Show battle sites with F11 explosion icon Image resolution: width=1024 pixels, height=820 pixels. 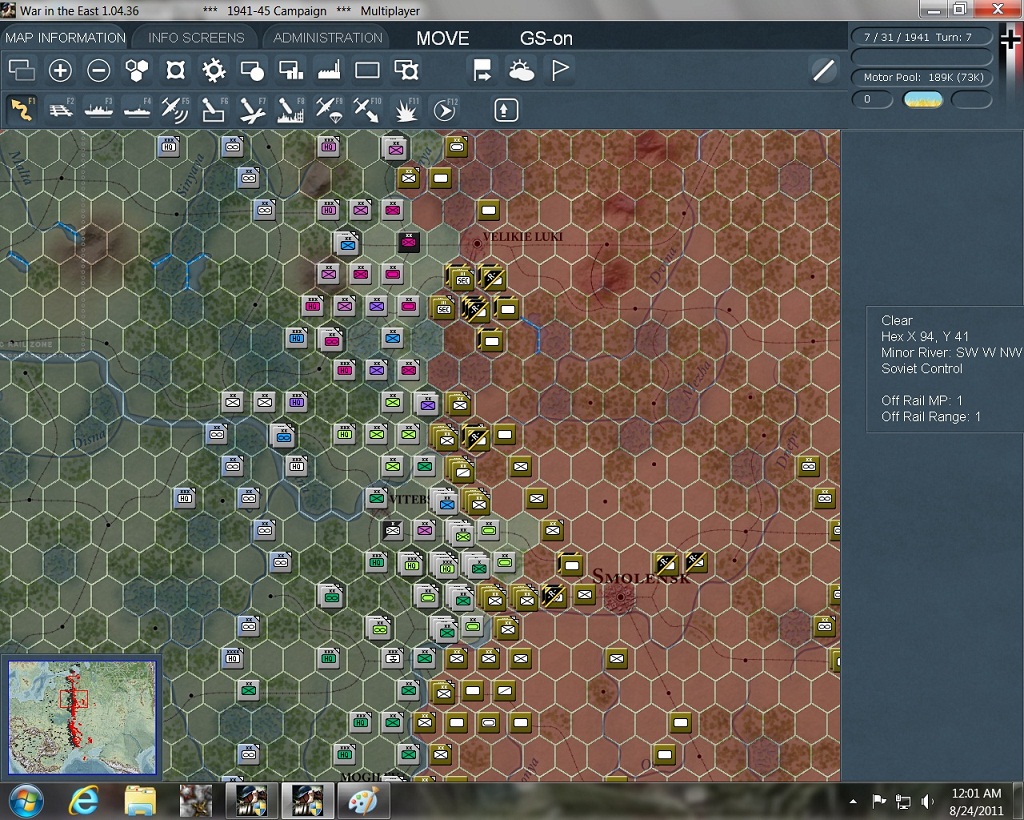pos(406,110)
